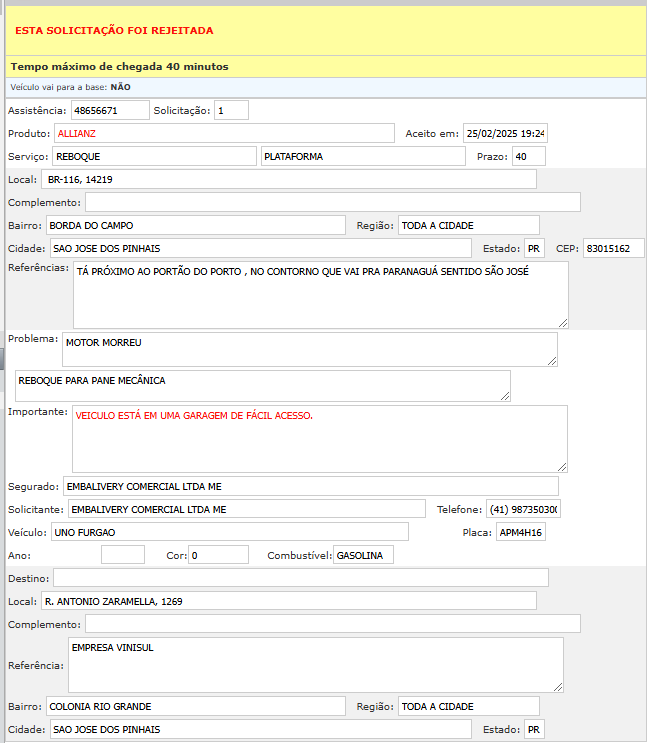This screenshot has height=743, width=647.
Task: Click the Prazo field with value 40
Action: pyautogui.click(x=528, y=156)
